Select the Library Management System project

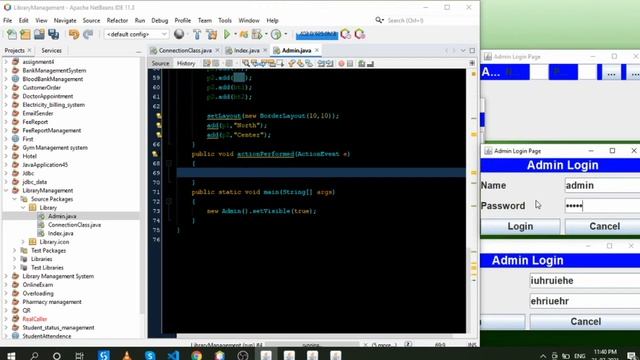(58, 276)
